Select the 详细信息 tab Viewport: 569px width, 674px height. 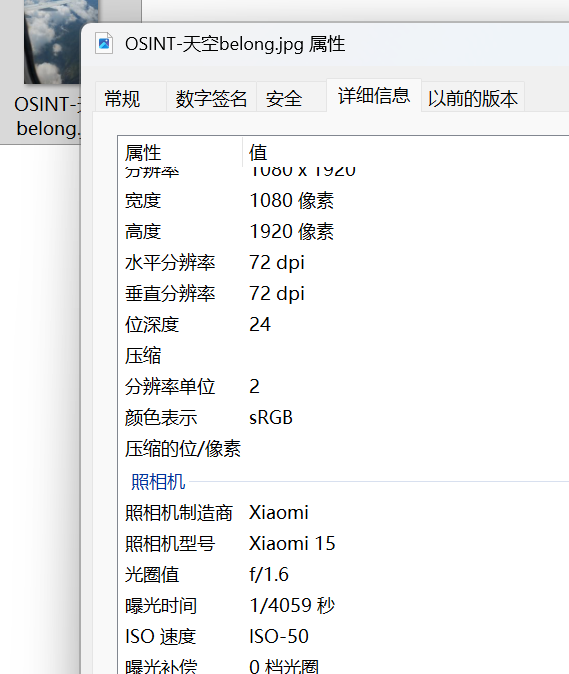point(374,95)
